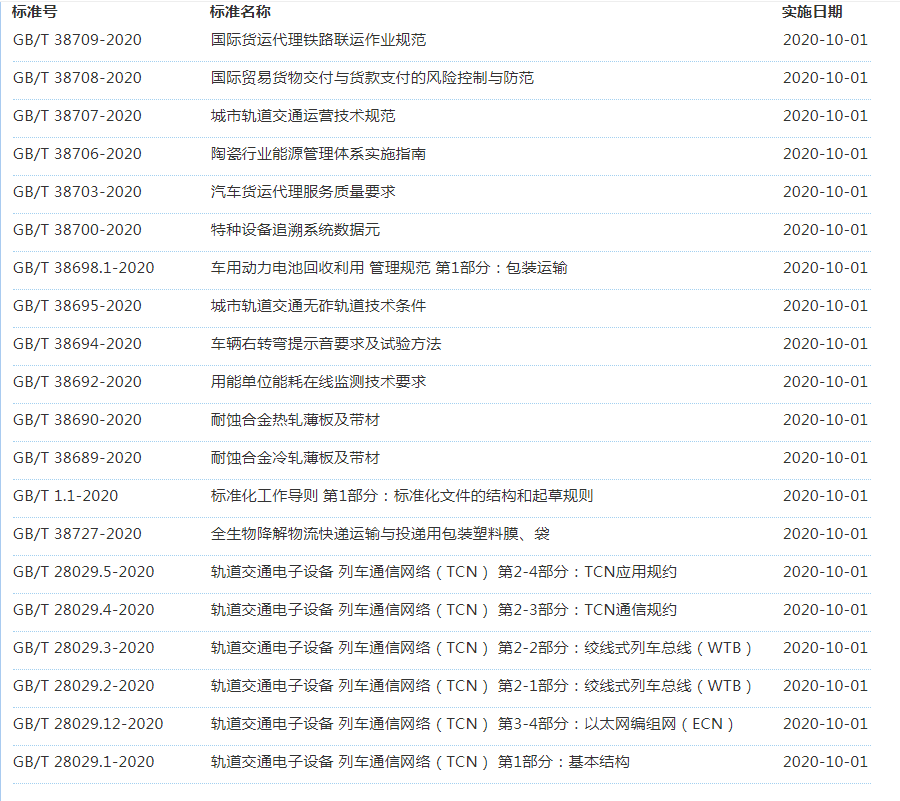Open the 耐蚀合金热轧薄板及带材 standard

295,420
